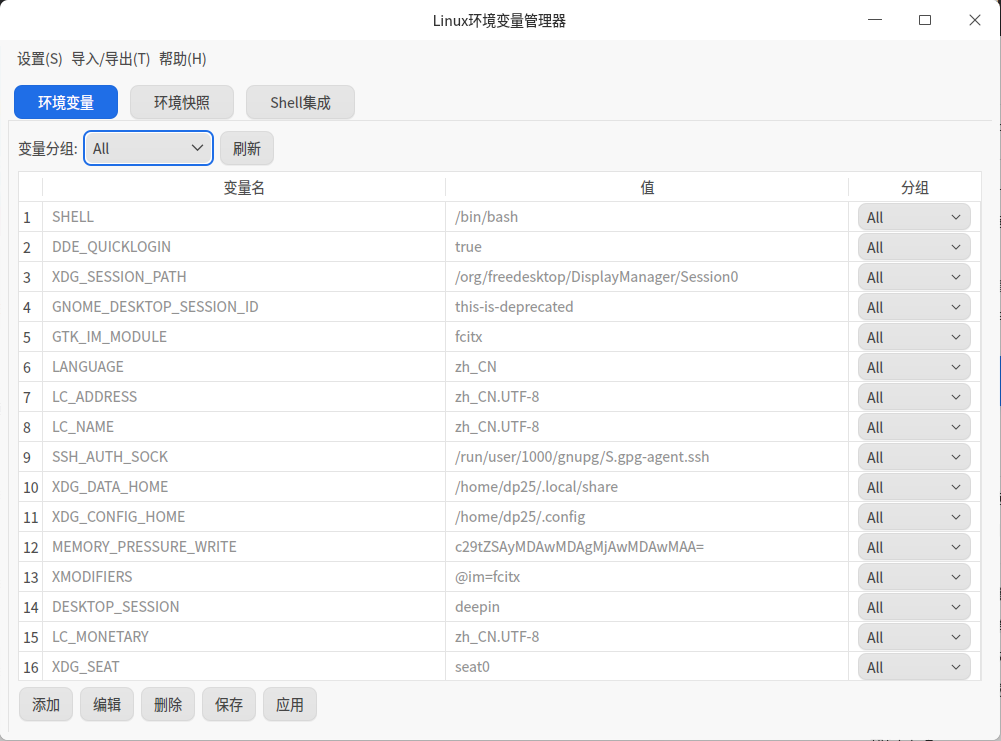This screenshot has width=1001, height=741.
Task: Click the 刷新 button
Action: [247, 148]
